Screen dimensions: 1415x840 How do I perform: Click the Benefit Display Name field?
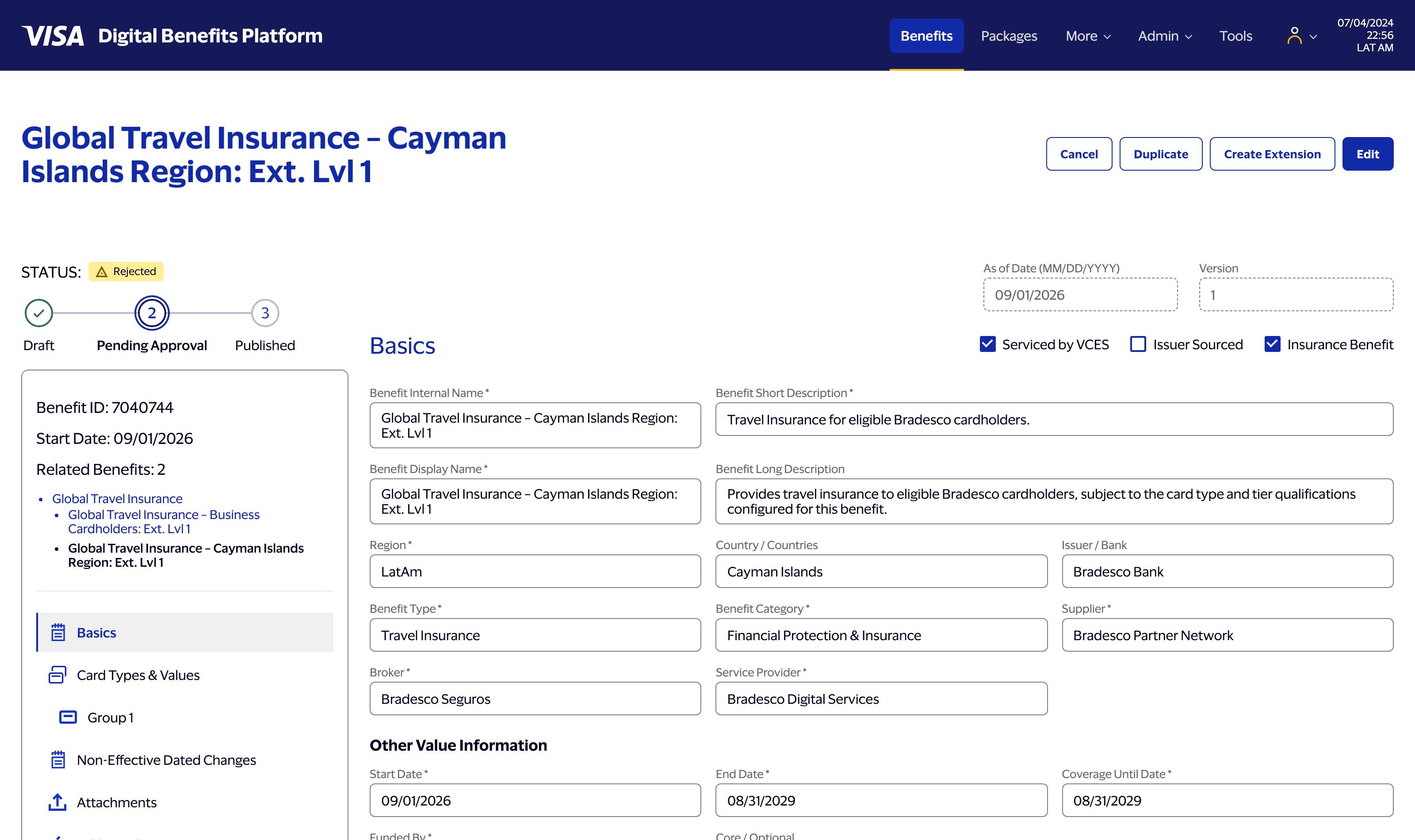(535, 501)
